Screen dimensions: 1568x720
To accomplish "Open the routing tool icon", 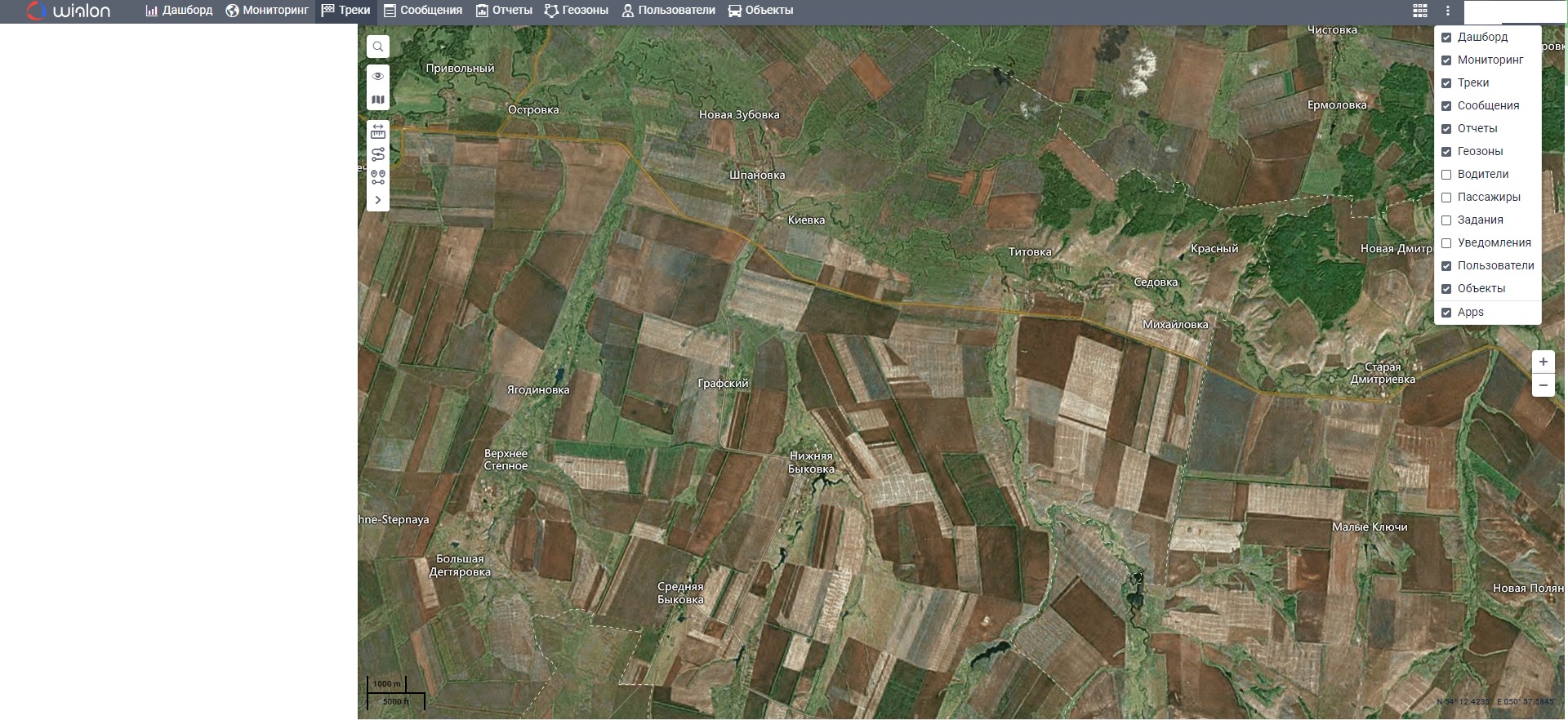I will click(x=377, y=154).
